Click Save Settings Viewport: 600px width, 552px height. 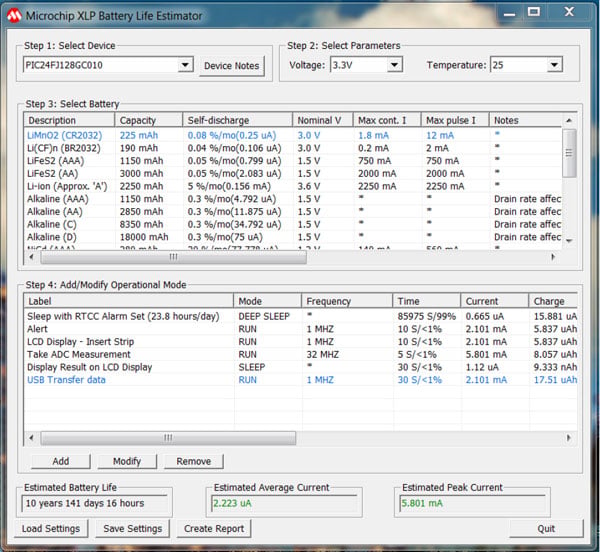point(132,528)
